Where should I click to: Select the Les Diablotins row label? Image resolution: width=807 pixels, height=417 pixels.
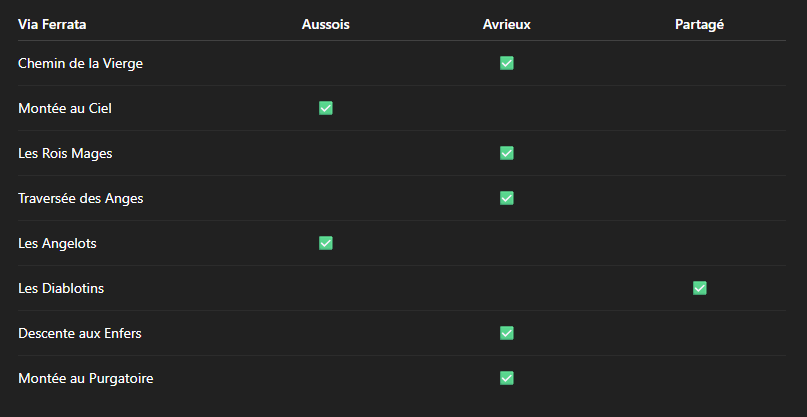pyautogui.click(x=61, y=288)
